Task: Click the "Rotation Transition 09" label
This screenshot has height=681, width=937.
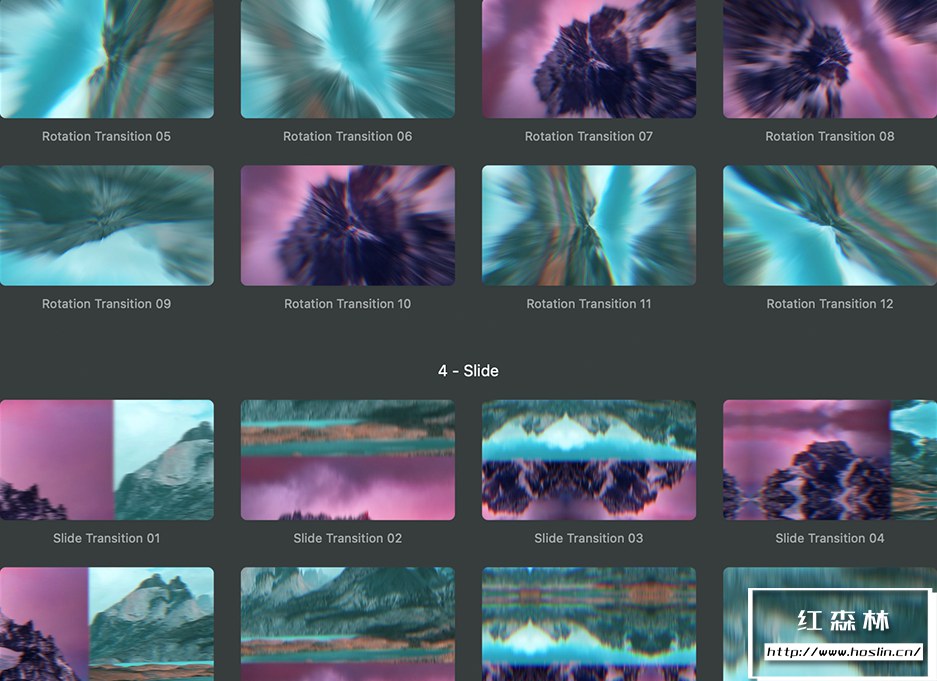Action: 106,303
